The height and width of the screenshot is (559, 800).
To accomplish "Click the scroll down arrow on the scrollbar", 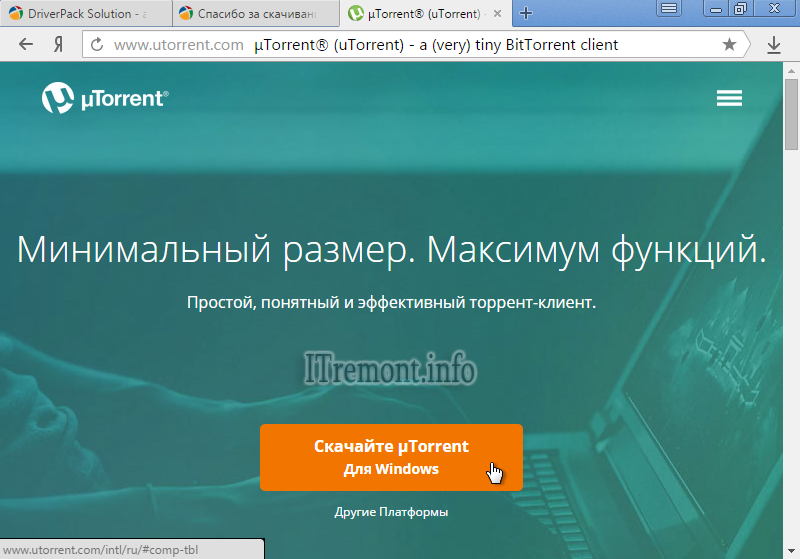I will (x=791, y=551).
